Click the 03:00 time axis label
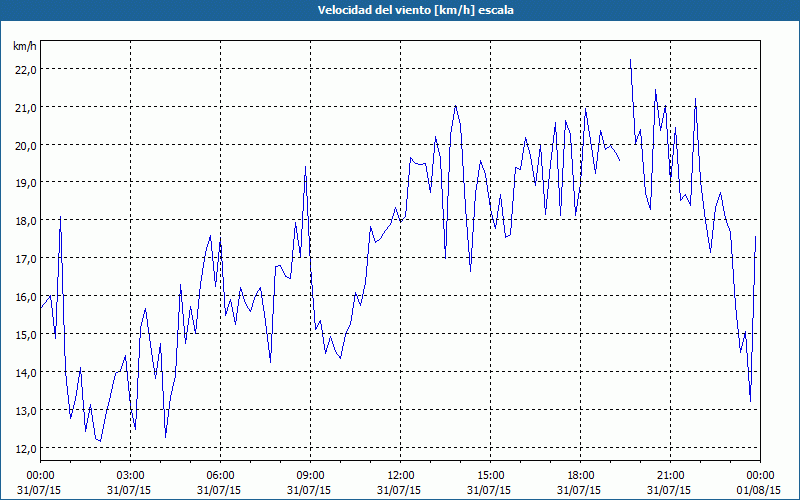This screenshot has height=500, width=800. tap(130, 476)
